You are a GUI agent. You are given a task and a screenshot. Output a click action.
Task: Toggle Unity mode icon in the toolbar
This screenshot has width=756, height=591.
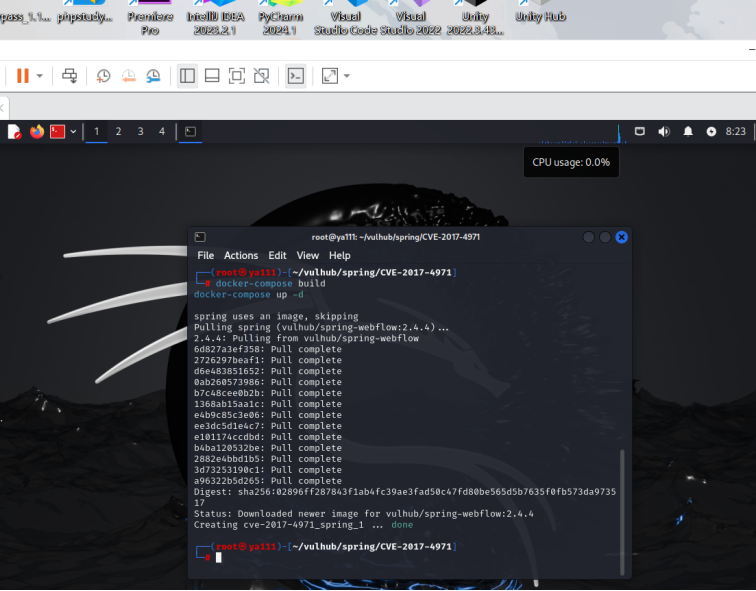click(x=261, y=76)
